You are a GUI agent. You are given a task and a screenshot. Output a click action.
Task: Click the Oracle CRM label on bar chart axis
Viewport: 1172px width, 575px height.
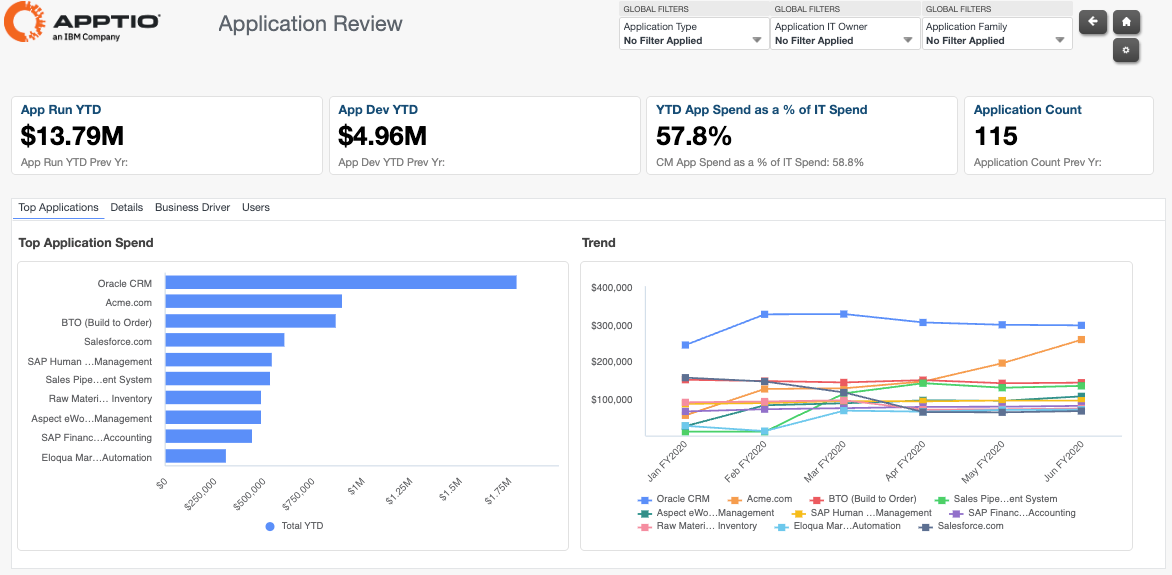pos(125,283)
